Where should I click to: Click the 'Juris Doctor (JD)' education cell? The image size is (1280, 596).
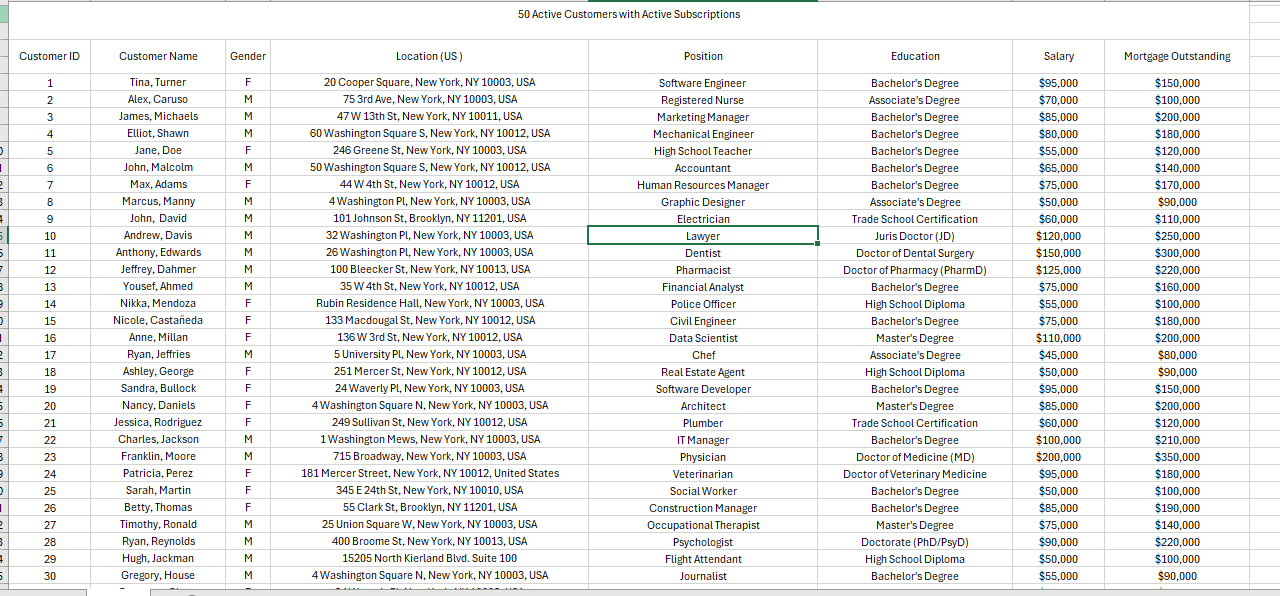[915, 236]
